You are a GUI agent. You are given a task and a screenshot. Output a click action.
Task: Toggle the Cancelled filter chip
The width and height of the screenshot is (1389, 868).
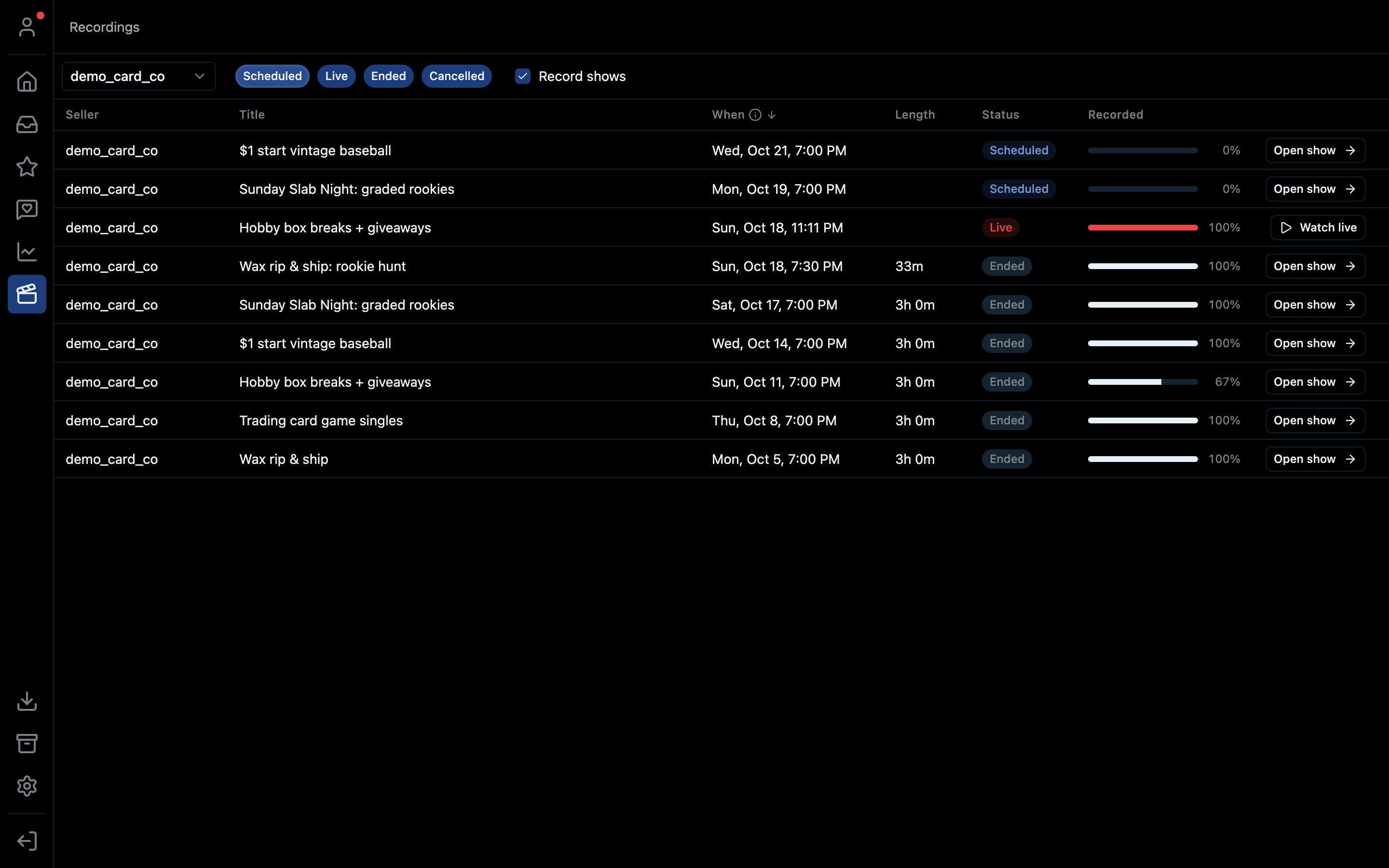[x=456, y=76]
